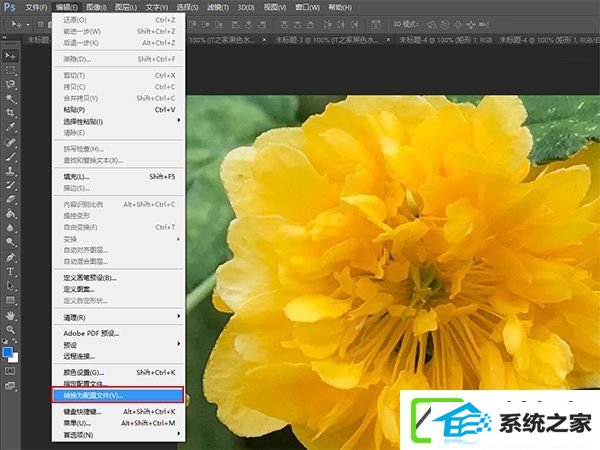Select the Magic Wand tool

10,99
